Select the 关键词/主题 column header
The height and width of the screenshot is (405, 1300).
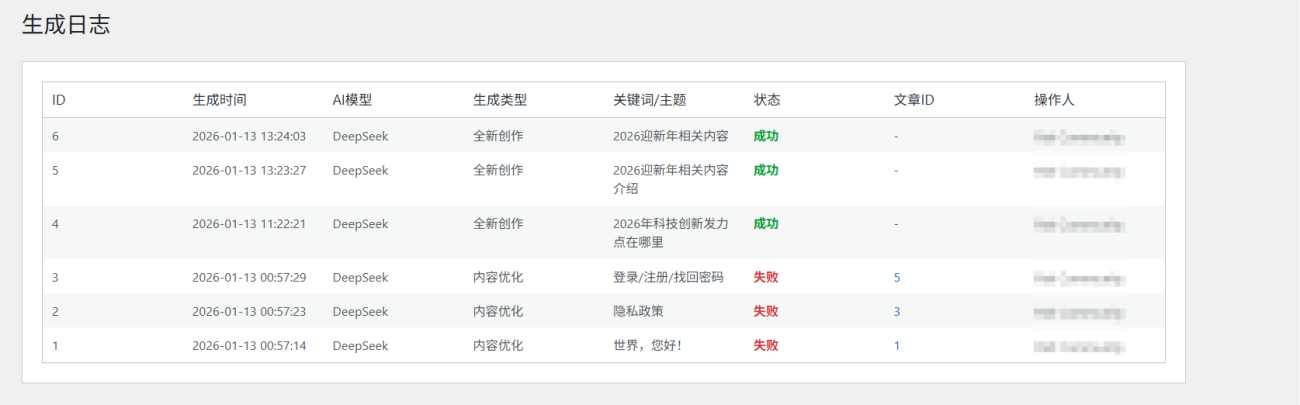pyautogui.click(x=649, y=100)
